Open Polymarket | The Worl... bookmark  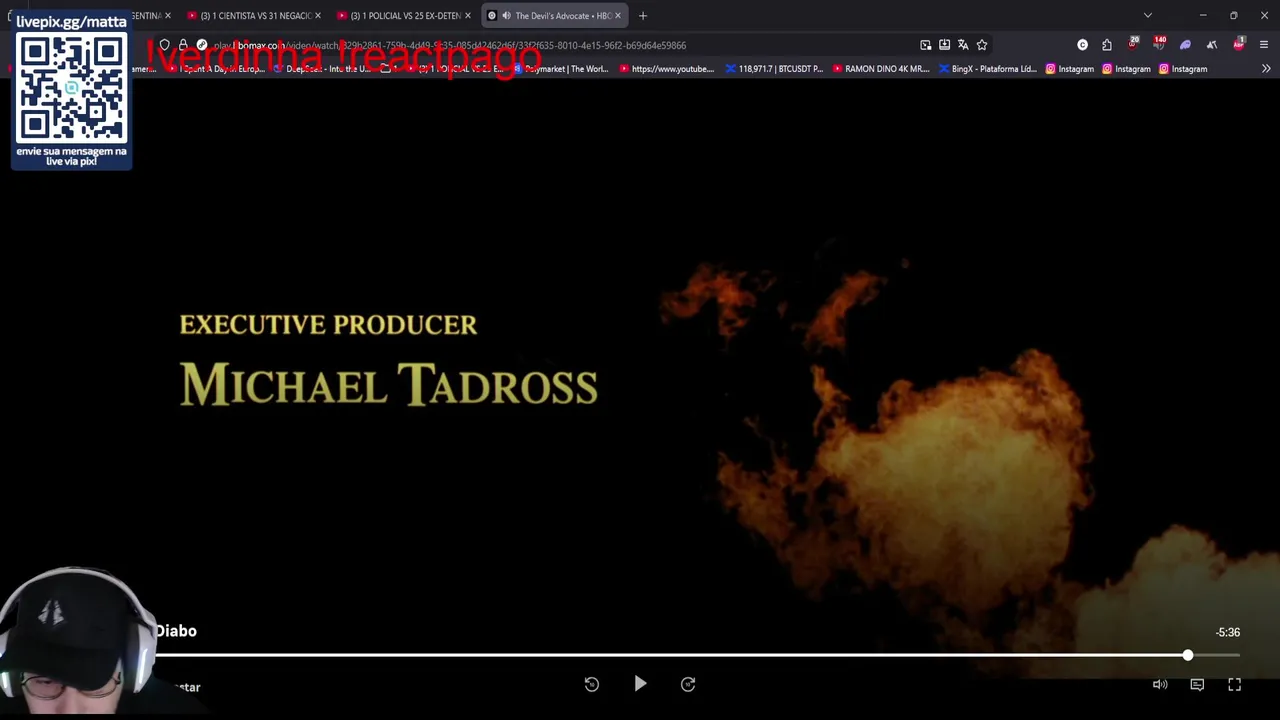562,69
